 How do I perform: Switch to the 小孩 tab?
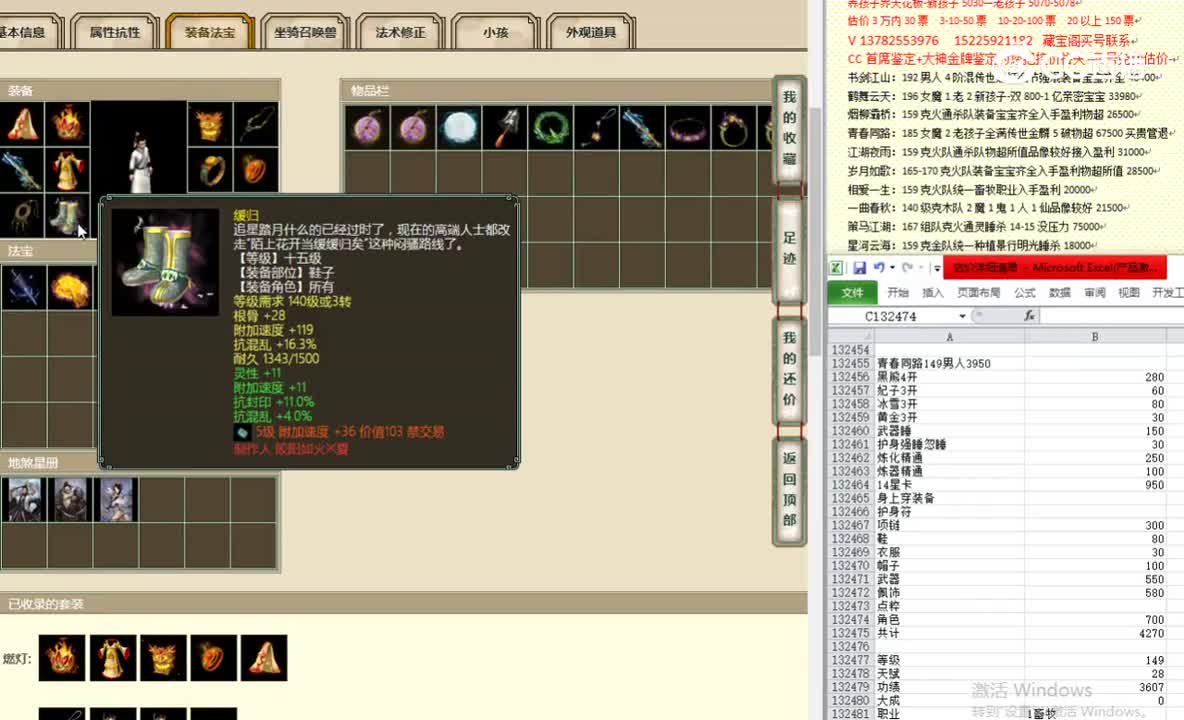[x=495, y=32]
